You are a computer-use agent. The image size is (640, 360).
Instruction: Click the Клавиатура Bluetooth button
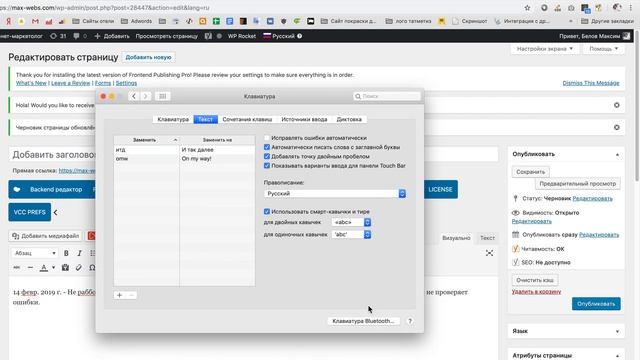coord(363,321)
